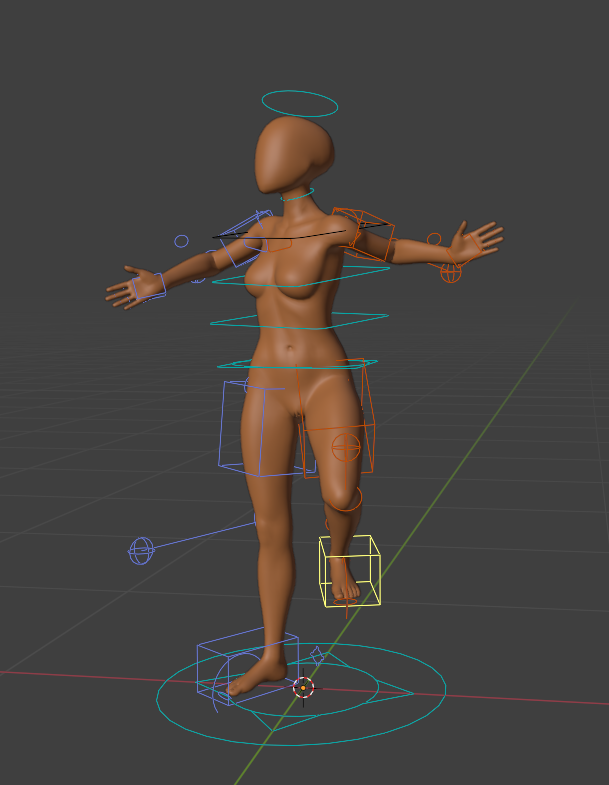
Task: Select the orange sphere control on raised thigh
Action: coord(346,447)
